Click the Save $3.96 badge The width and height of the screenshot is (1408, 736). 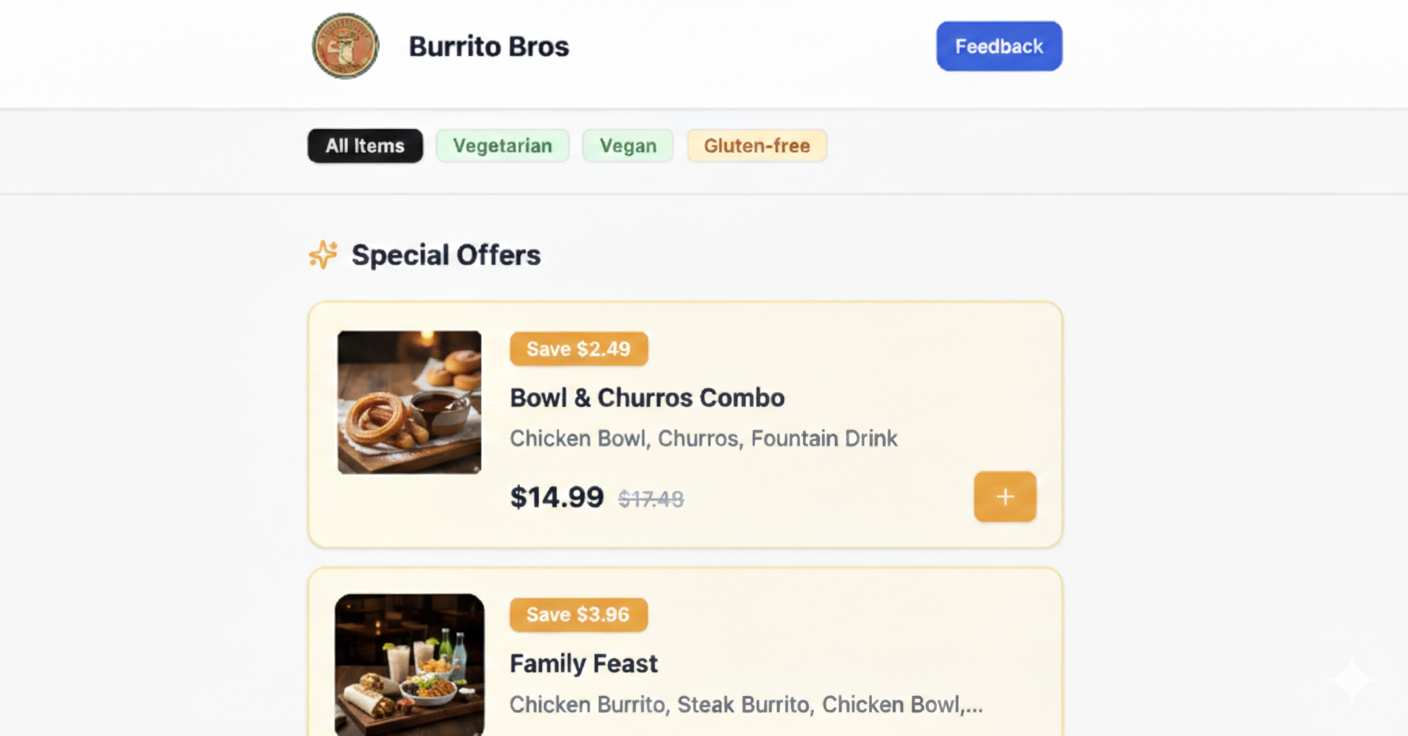578,614
